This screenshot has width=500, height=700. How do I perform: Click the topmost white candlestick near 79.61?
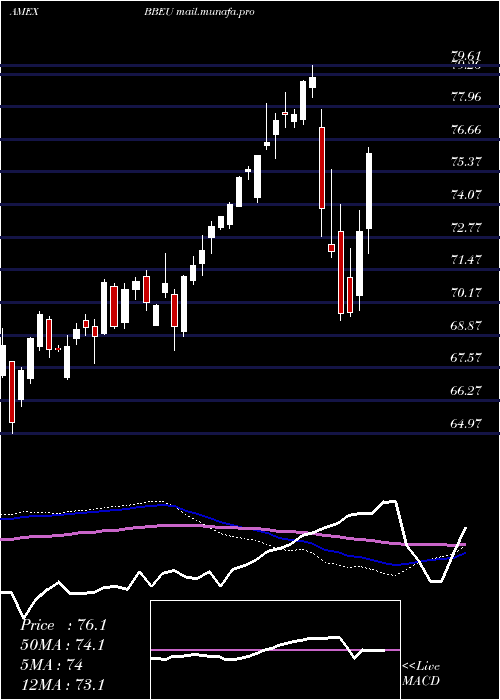(x=312, y=82)
